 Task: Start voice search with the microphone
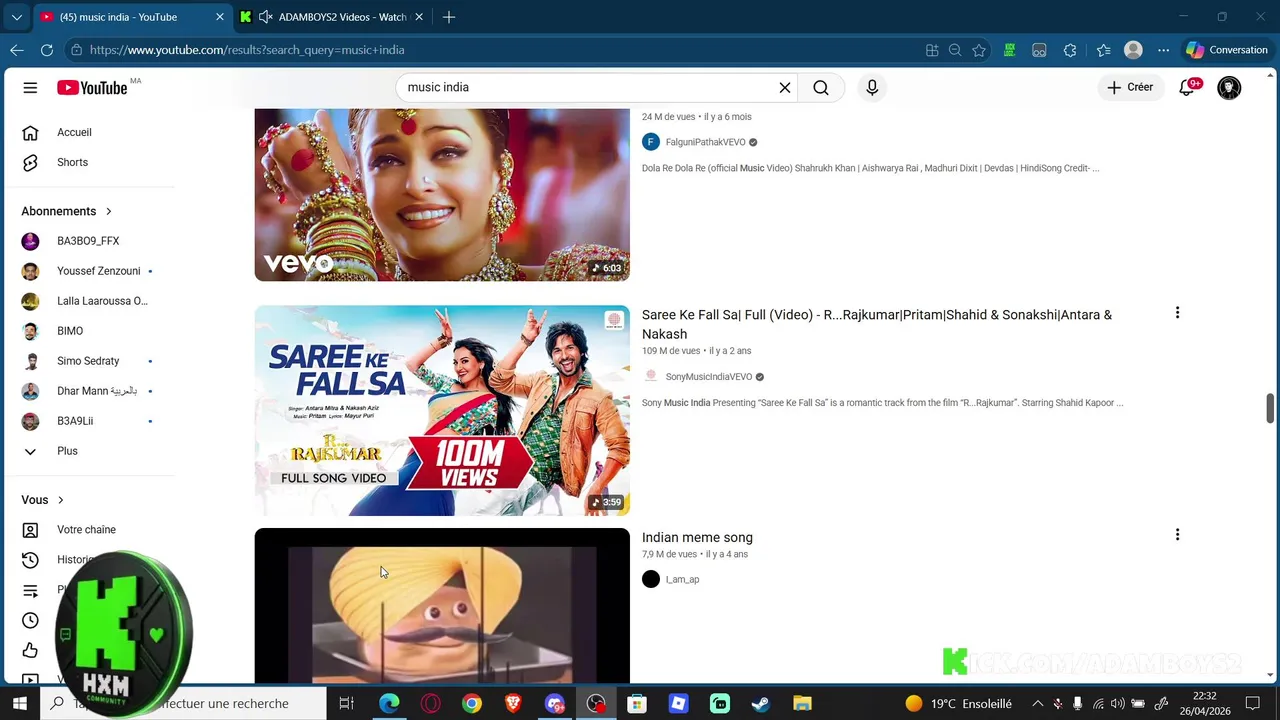[x=872, y=88]
